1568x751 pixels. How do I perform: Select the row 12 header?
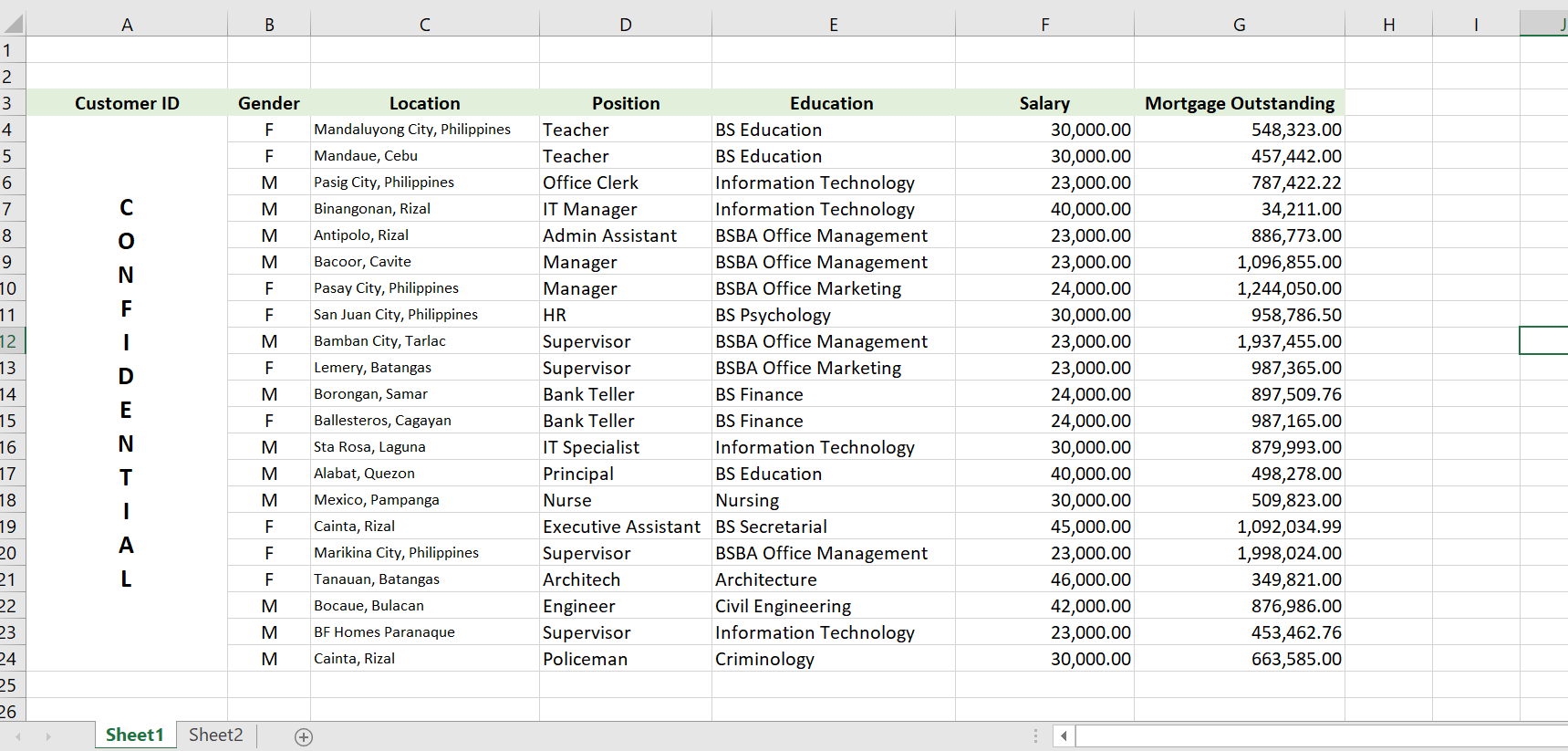point(9,341)
